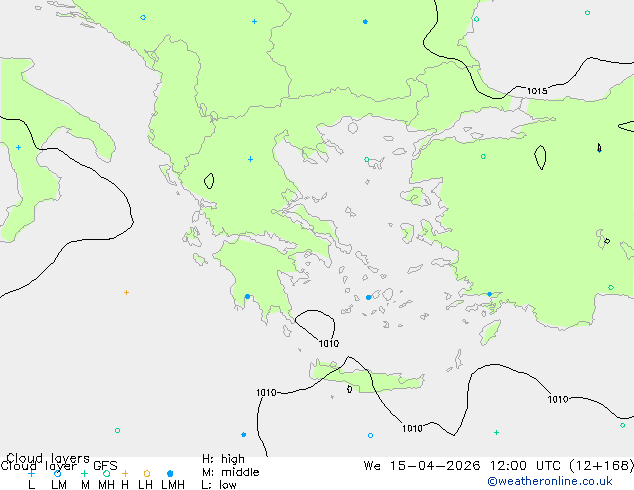
Task: Click the blue plus 'L' legend symbol
Action: click(x=32, y=473)
